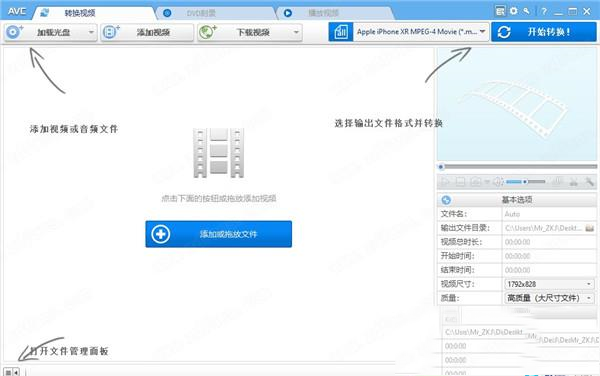Click the 添加视频 add video button

147,32
